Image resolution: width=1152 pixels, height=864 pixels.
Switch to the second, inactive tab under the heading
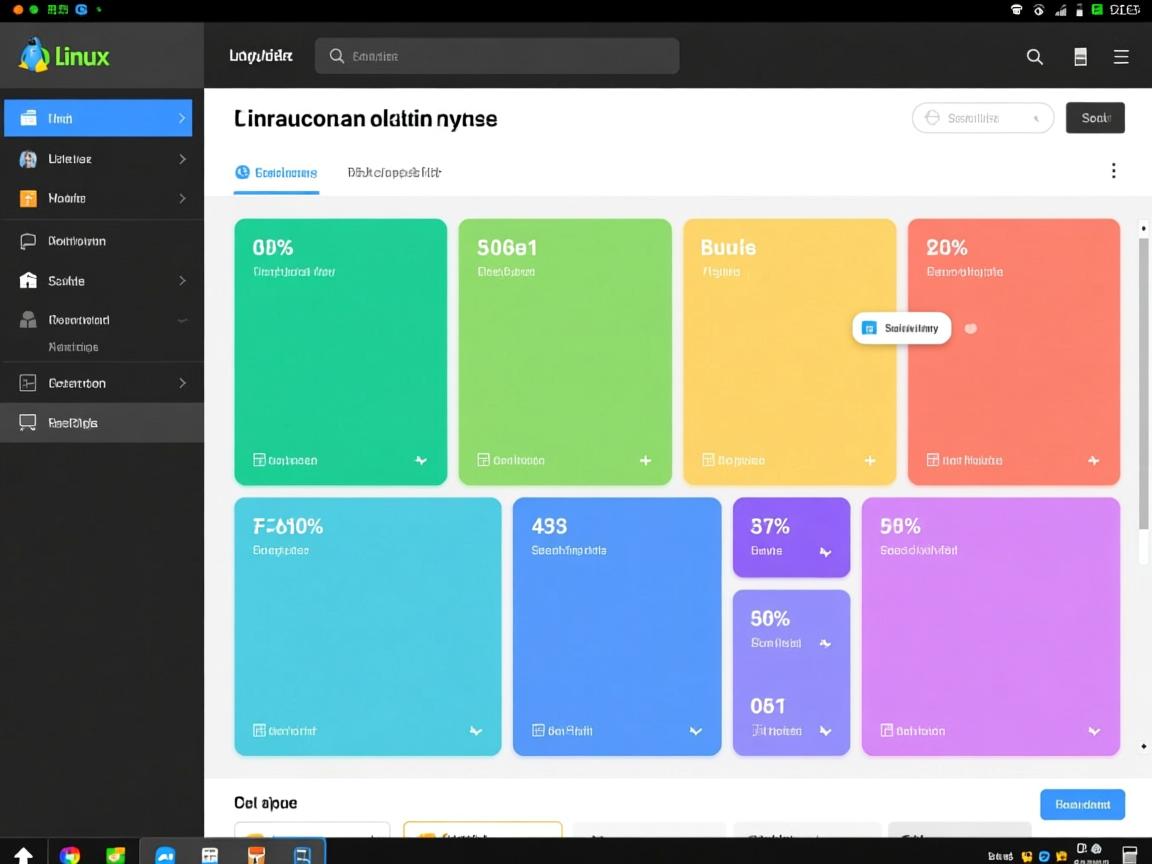pos(394,172)
